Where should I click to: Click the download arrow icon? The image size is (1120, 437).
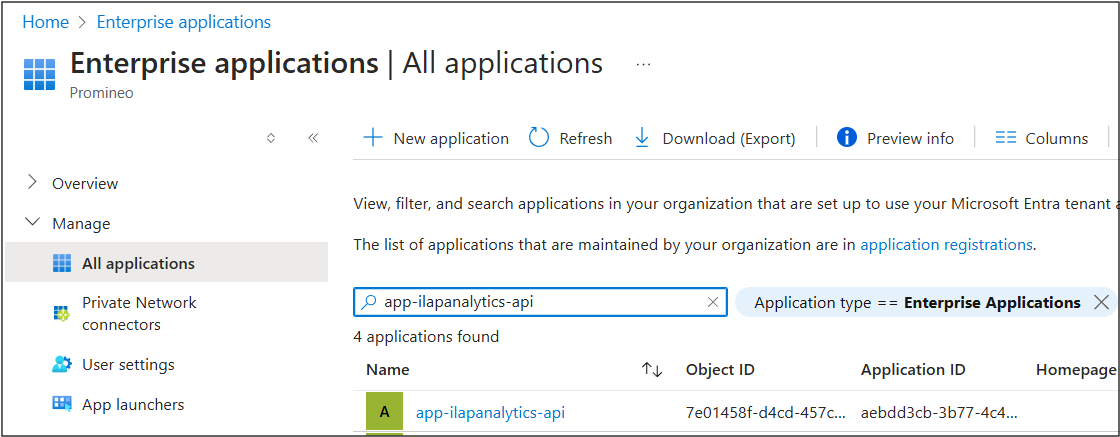click(x=642, y=138)
